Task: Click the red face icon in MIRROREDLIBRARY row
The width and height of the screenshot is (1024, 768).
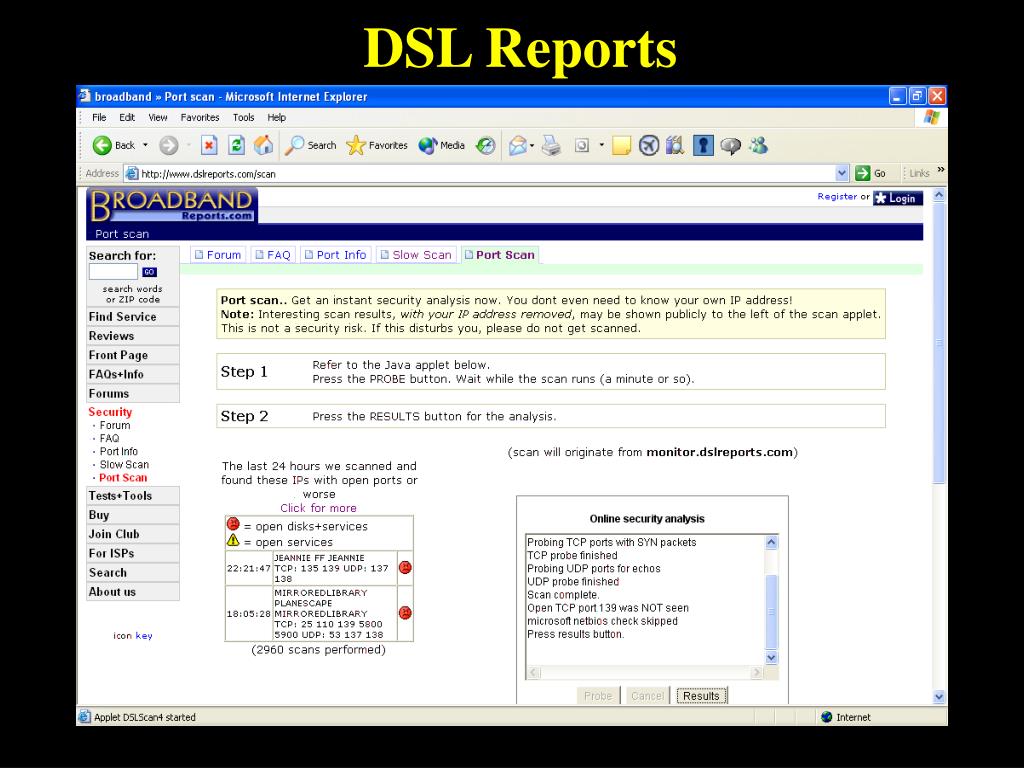Action: 405,613
